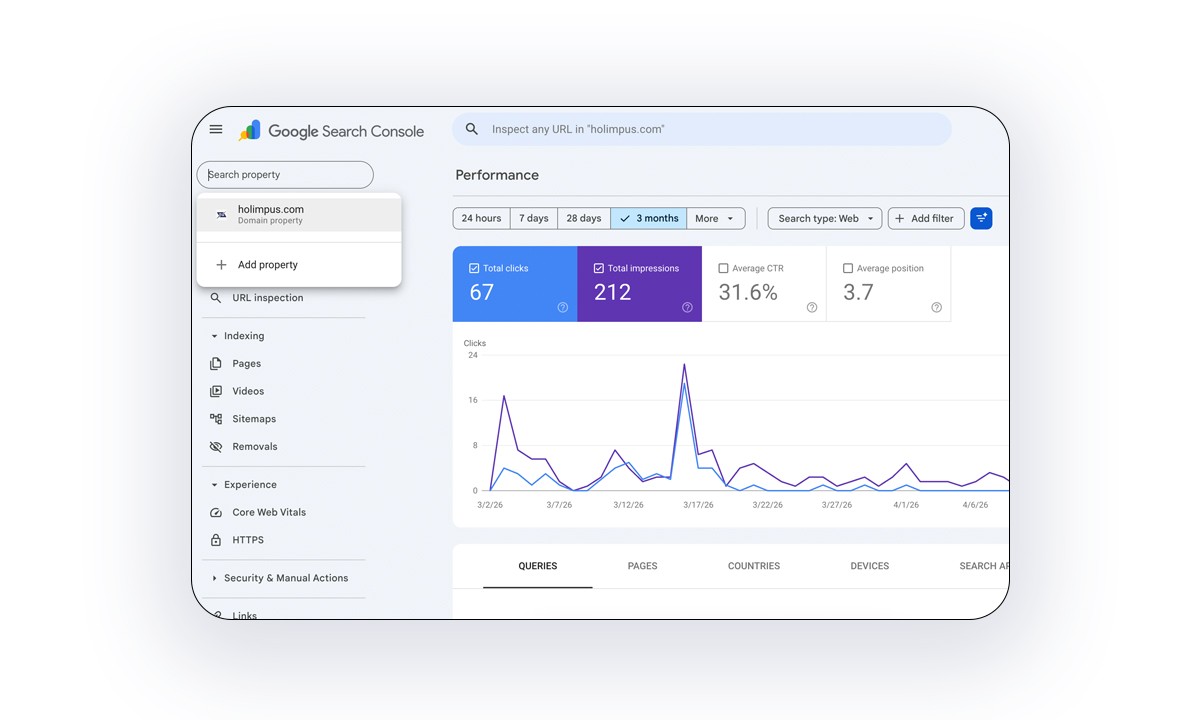Viewport: 1200px width, 720px height.
Task: Switch to the Countries tab
Action: point(754,566)
